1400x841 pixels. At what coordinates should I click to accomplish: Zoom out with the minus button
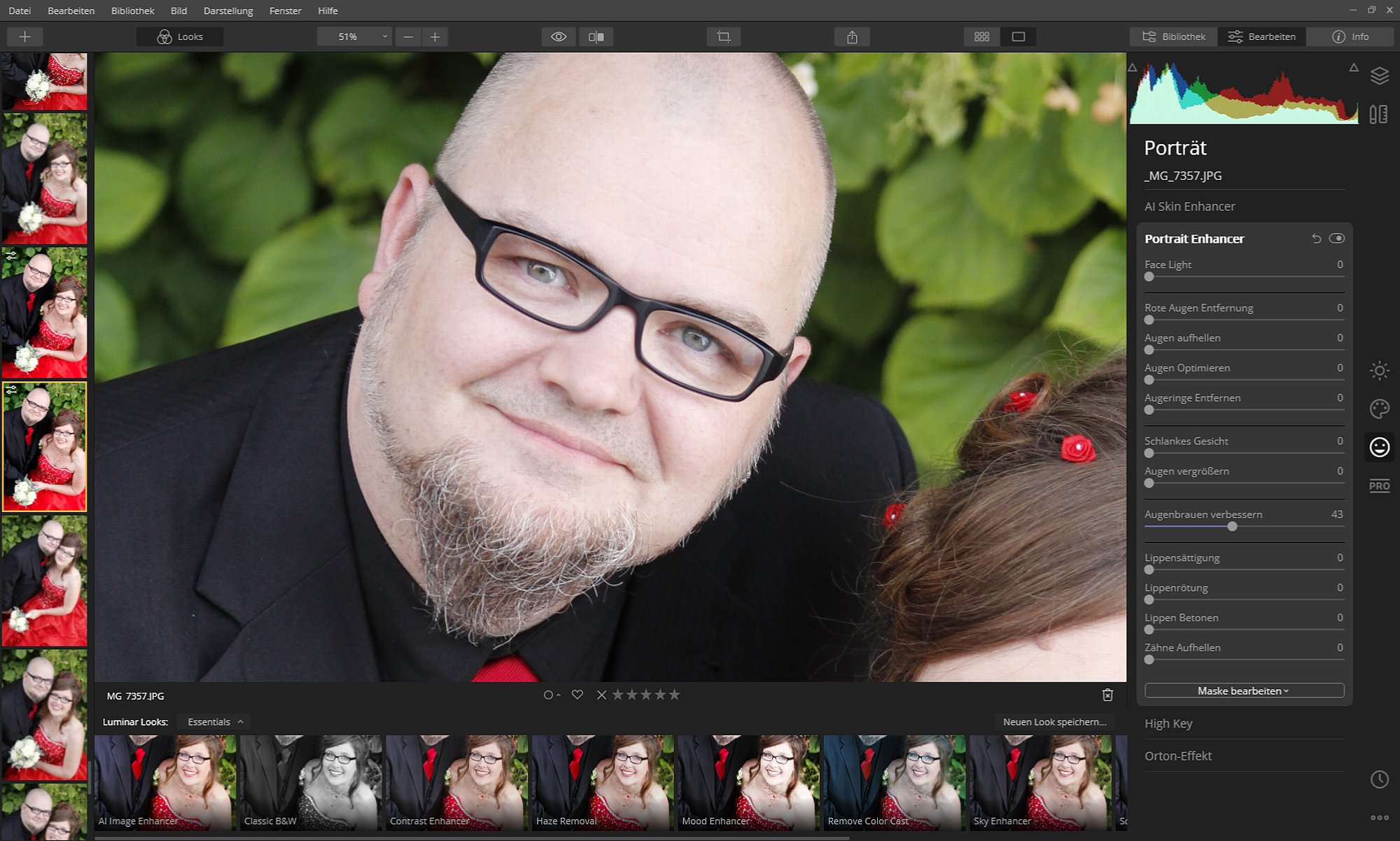[x=408, y=36]
